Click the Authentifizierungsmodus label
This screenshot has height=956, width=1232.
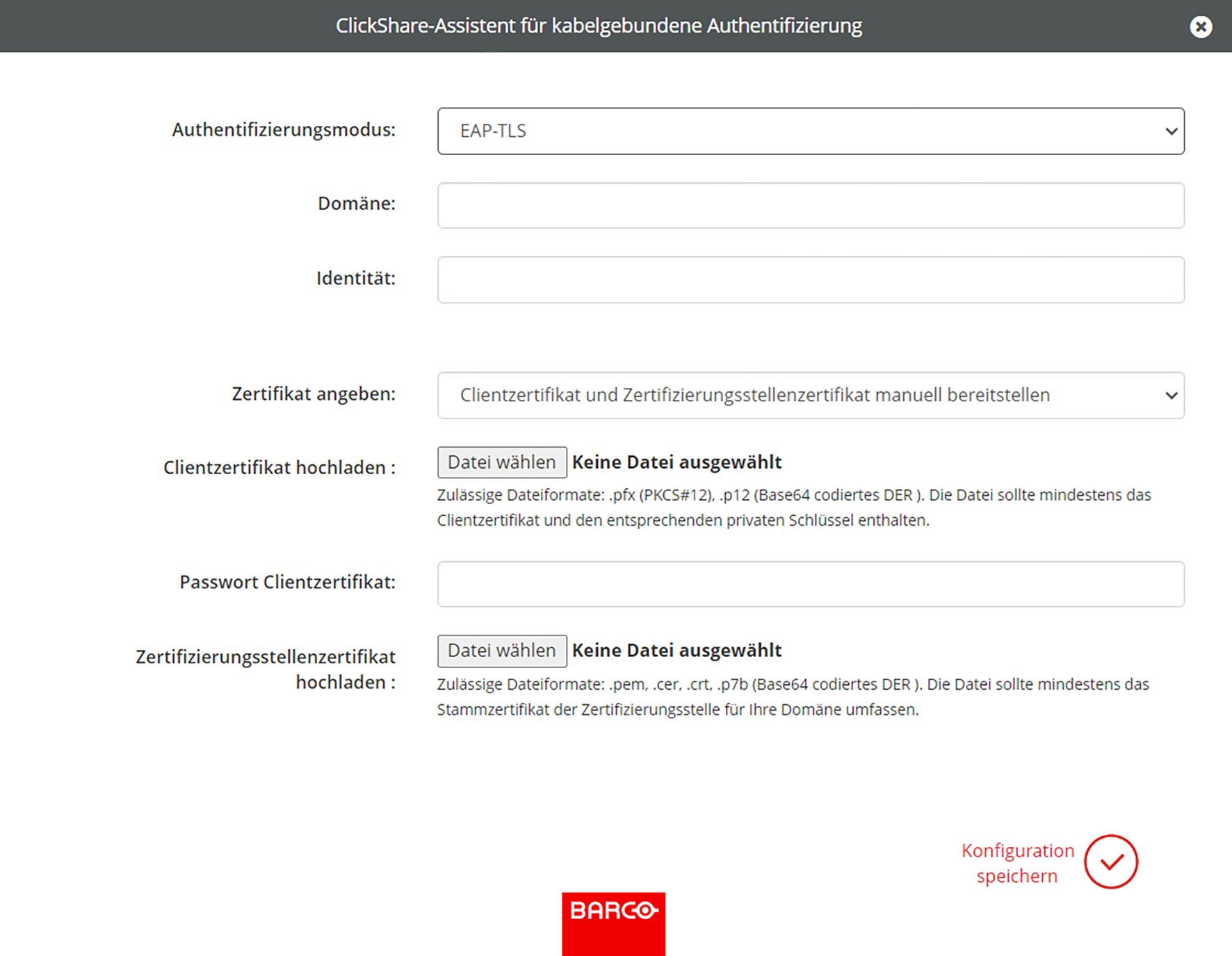(284, 130)
